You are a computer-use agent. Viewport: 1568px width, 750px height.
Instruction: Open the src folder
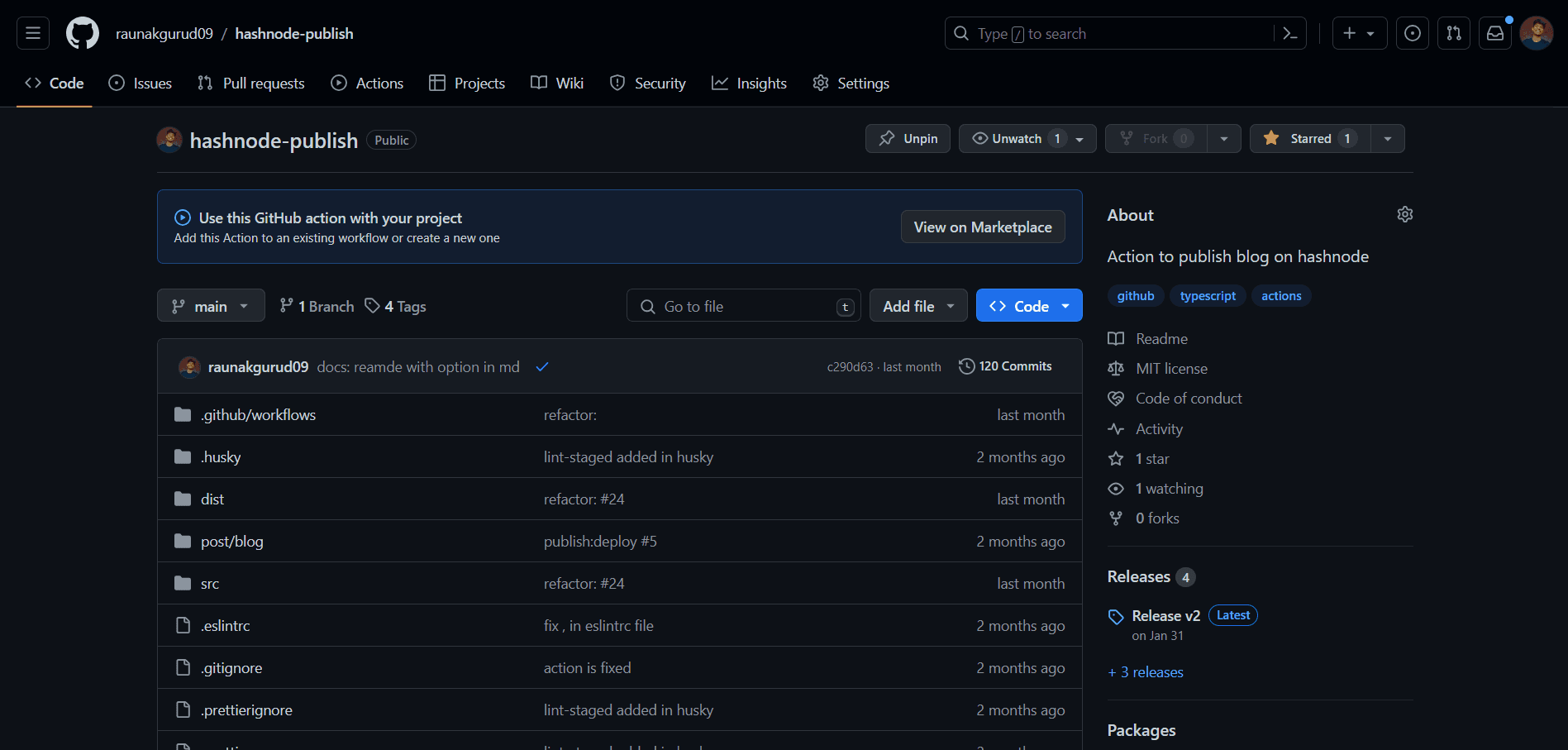210,583
